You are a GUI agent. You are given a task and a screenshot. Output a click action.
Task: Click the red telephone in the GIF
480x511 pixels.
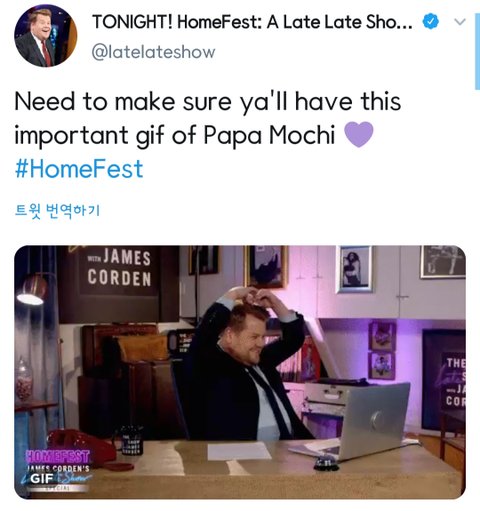pyautogui.click(x=83, y=445)
